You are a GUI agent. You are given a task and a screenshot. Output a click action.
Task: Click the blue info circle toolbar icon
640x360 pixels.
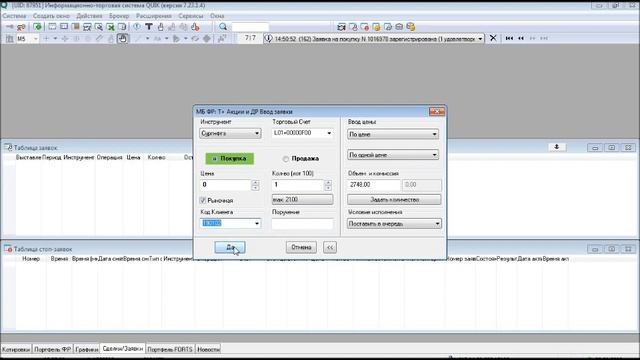point(137,27)
